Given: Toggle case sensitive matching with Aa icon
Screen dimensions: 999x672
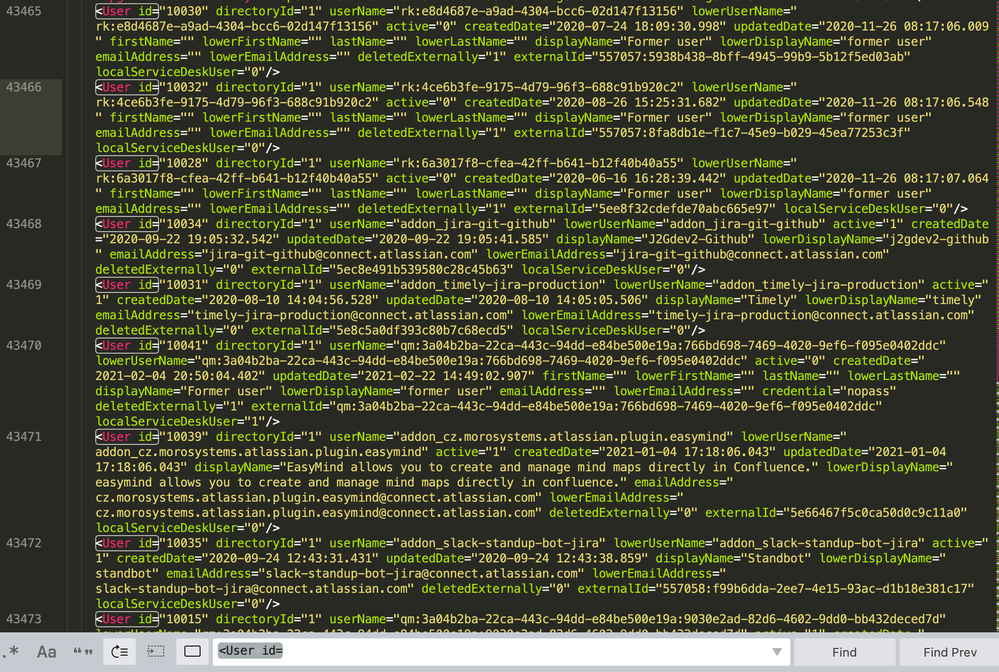Looking at the screenshot, I should click(46, 652).
